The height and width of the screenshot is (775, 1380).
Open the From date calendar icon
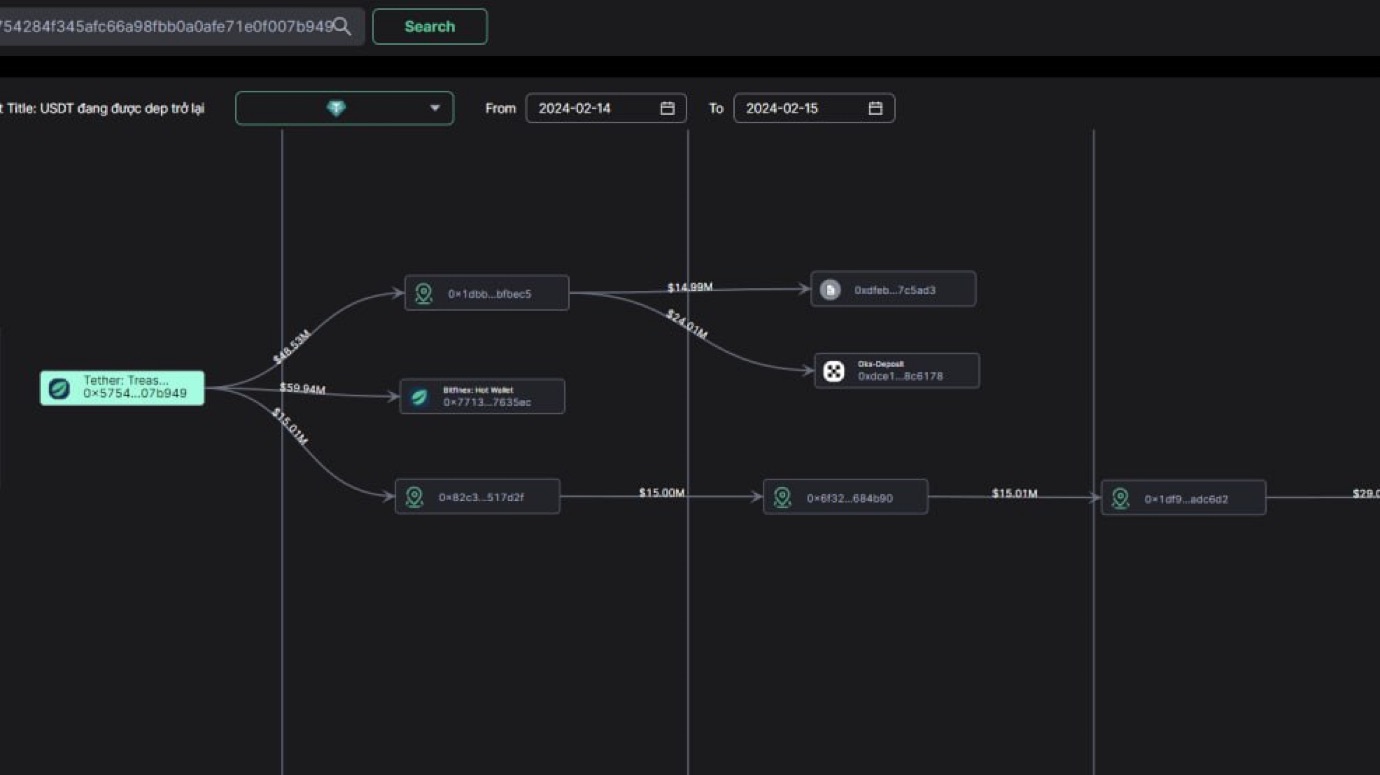click(667, 108)
